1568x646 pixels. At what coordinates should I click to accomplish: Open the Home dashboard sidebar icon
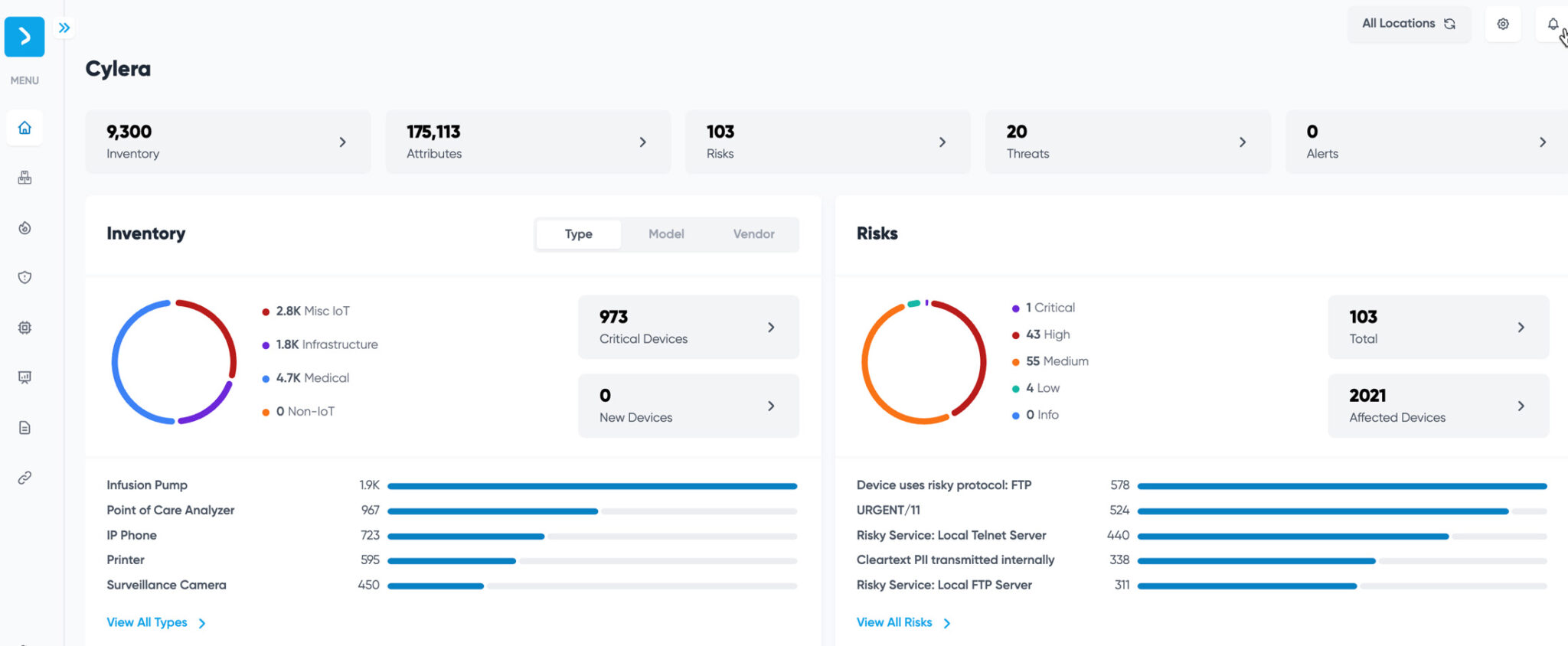[24, 128]
